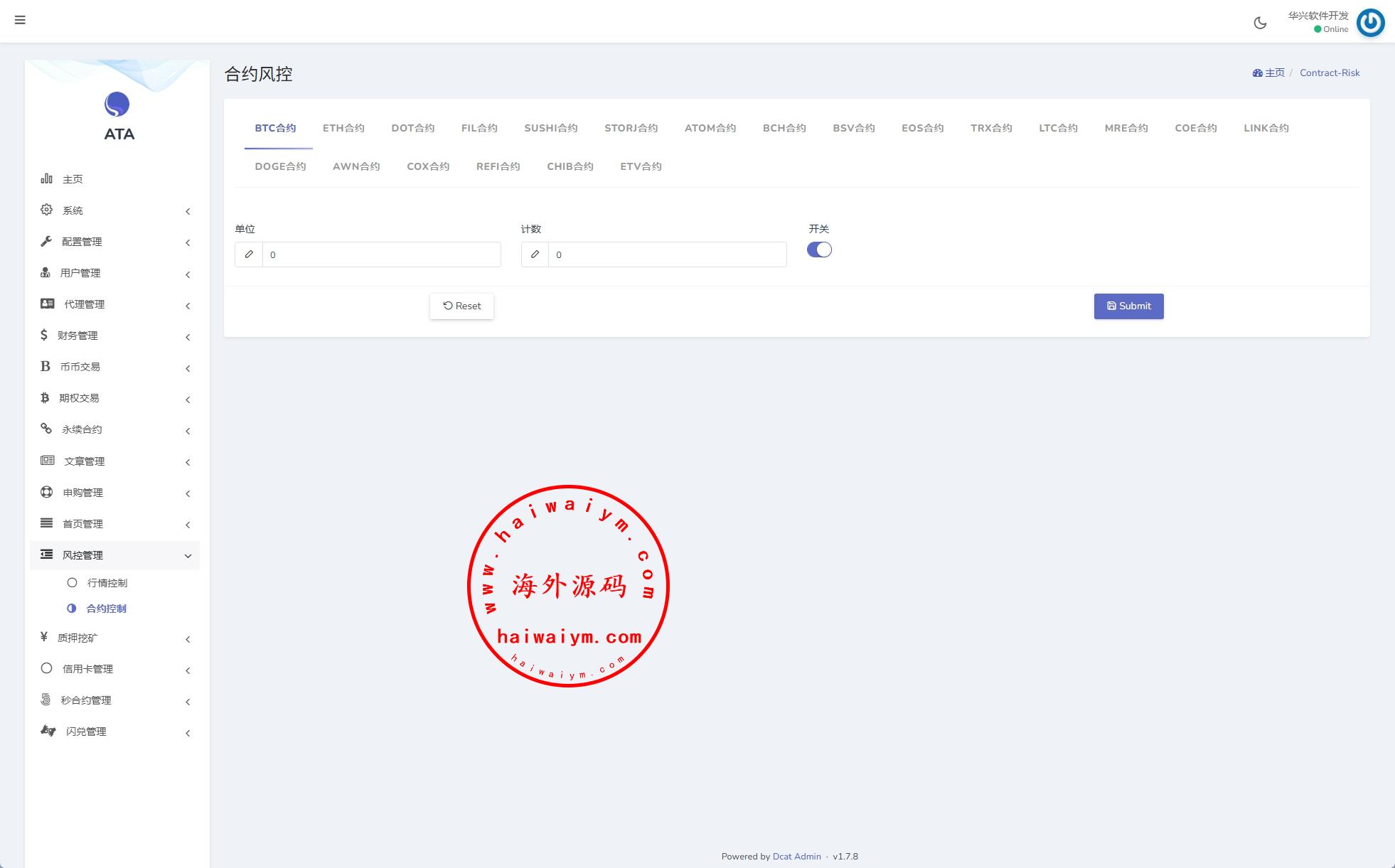Select the 合约控制 submenu item

(106, 609)
